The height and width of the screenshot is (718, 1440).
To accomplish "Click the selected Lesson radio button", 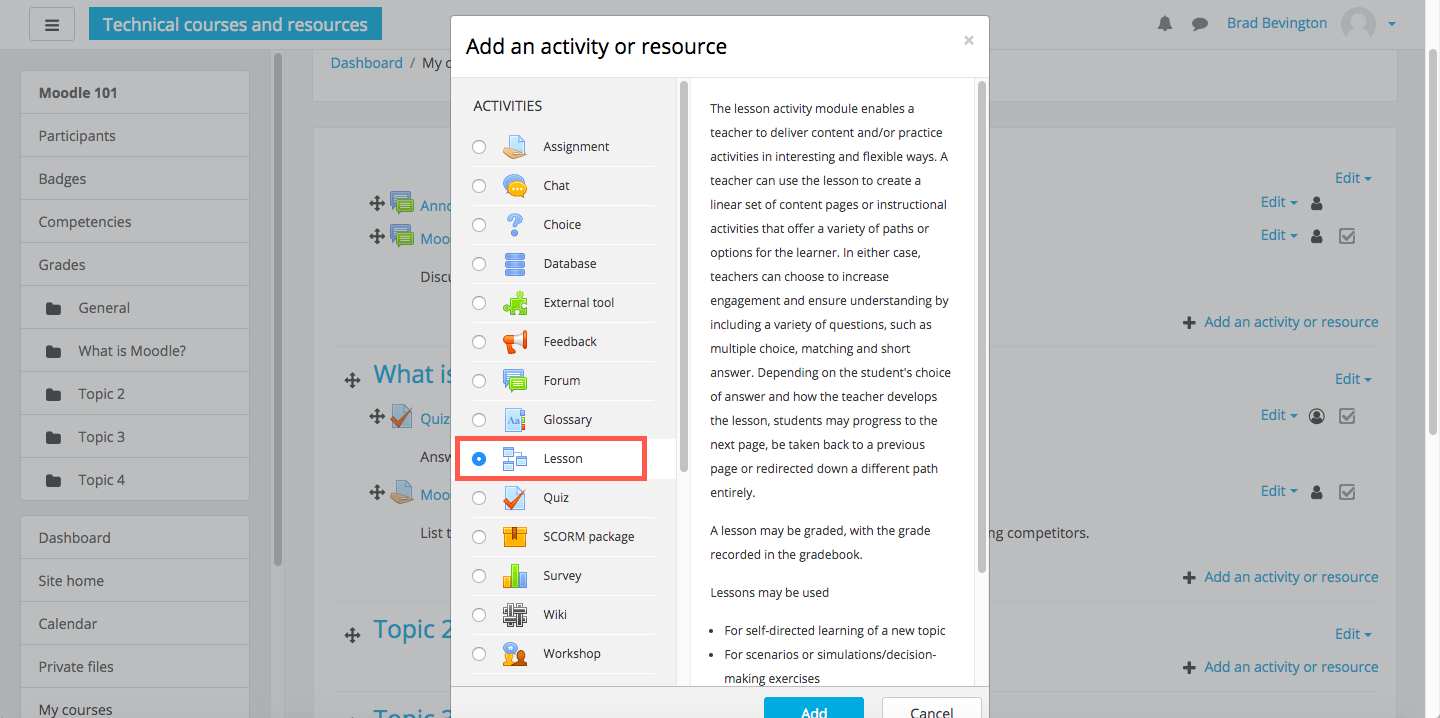I will pos(479,459).
